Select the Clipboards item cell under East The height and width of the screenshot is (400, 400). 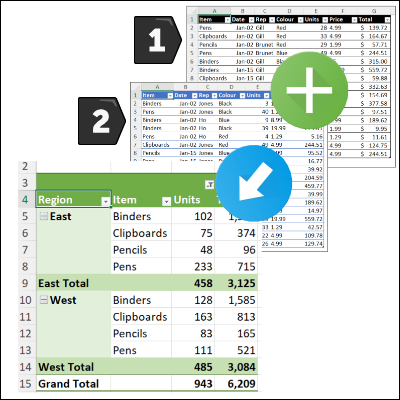(x=140, y=233)
